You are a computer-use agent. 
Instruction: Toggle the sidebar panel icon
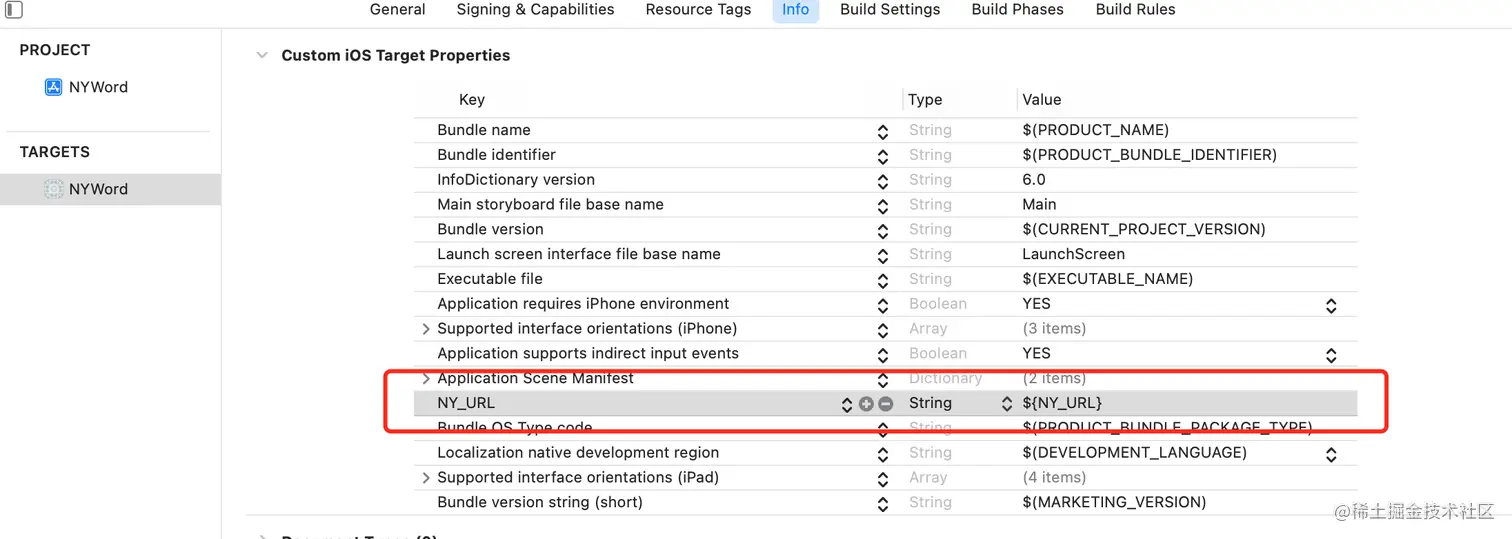coord(13,10)
